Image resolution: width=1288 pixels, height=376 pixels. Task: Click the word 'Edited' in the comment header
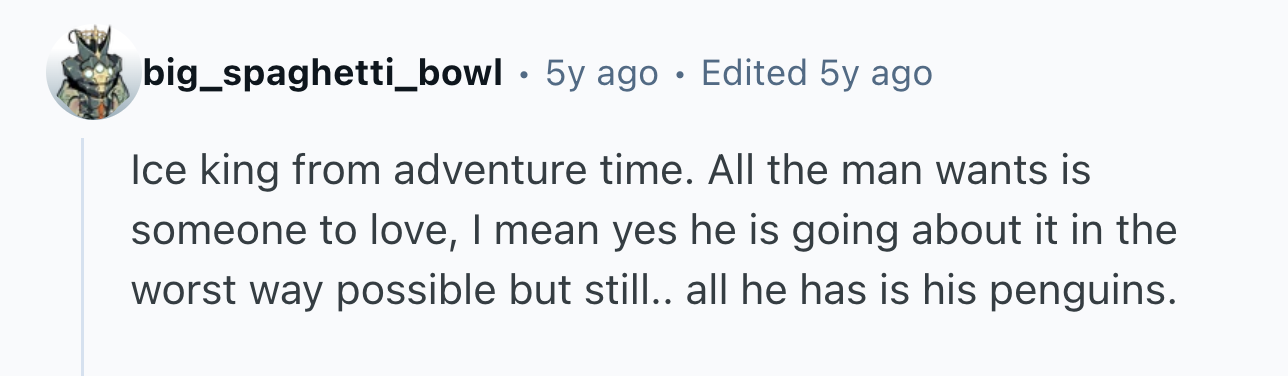coord(754,73)
